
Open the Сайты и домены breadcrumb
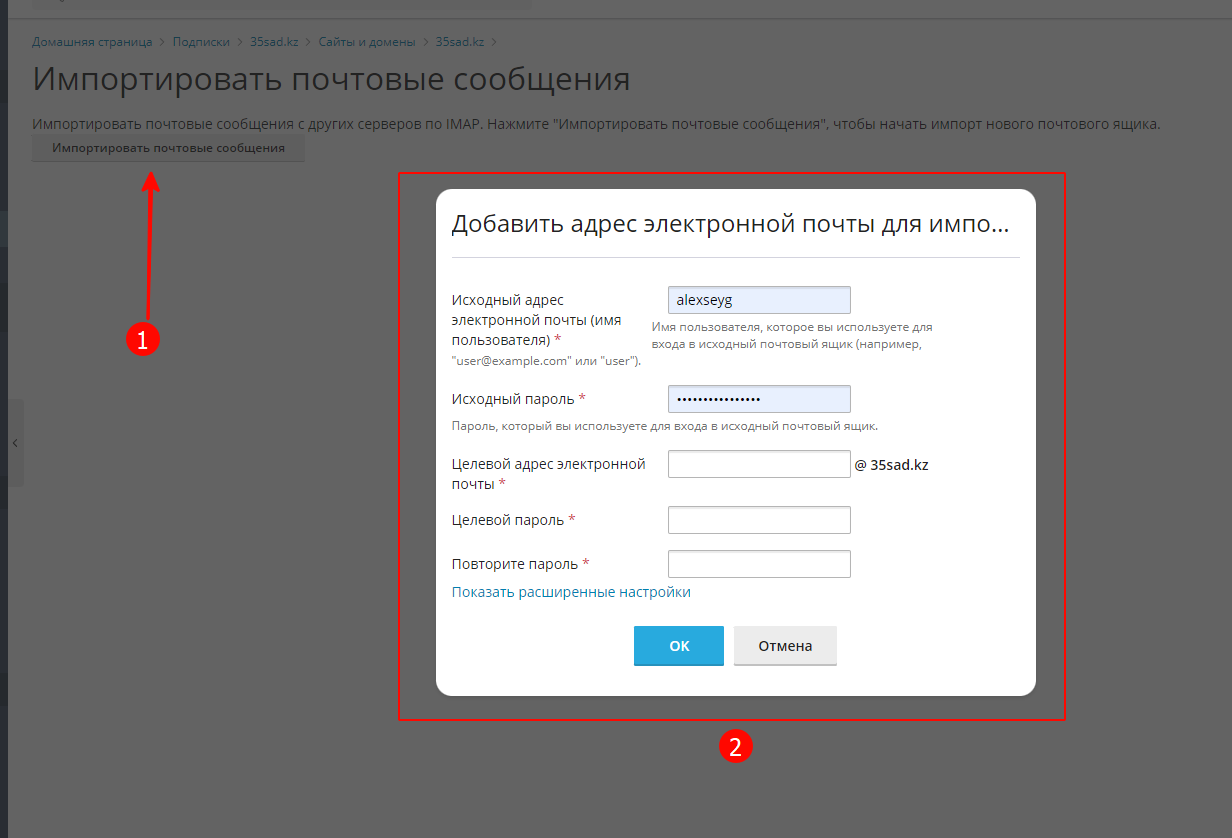pos(367,42)
